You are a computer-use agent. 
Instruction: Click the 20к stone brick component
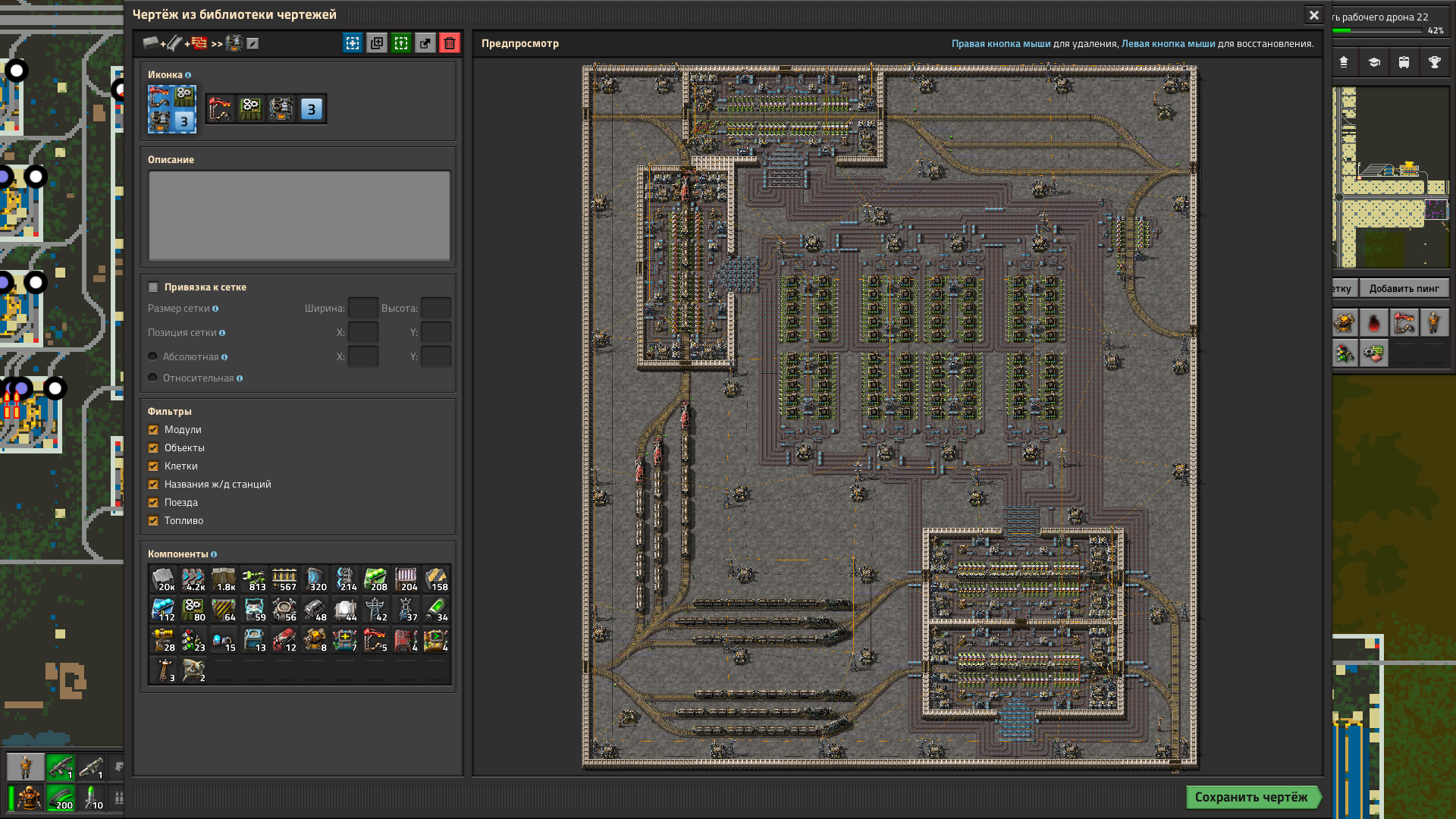pyautogui.click(x=163, y=579)
